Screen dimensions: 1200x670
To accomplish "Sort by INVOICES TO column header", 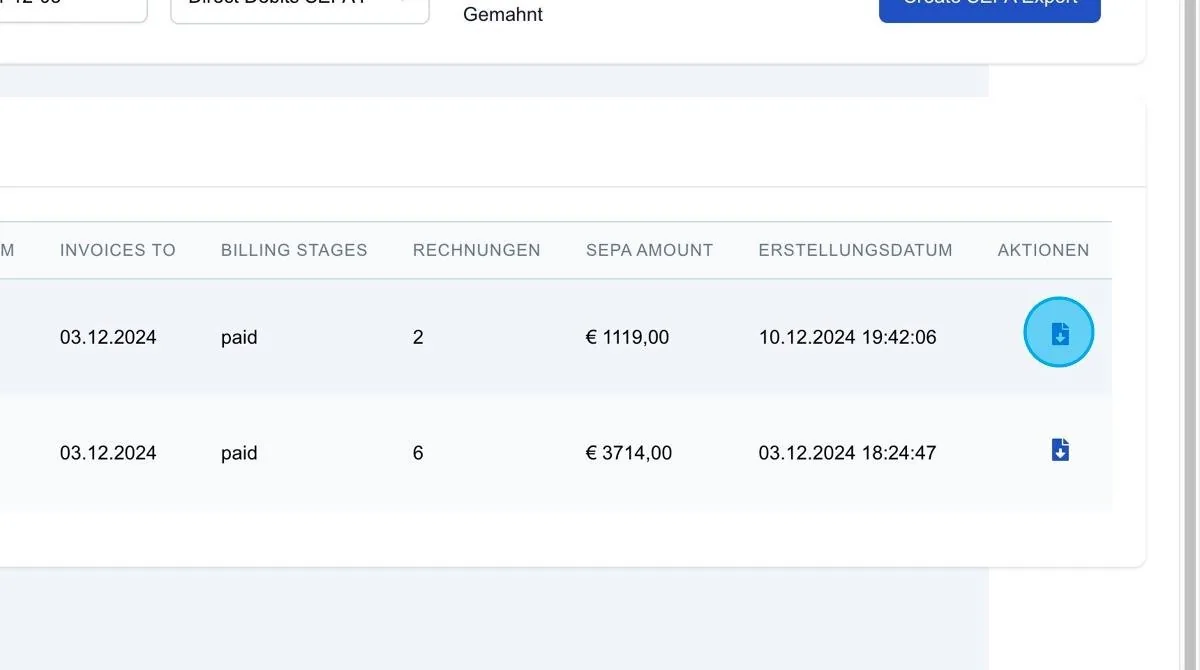I will pyautogui.click(x=118, y=250).
